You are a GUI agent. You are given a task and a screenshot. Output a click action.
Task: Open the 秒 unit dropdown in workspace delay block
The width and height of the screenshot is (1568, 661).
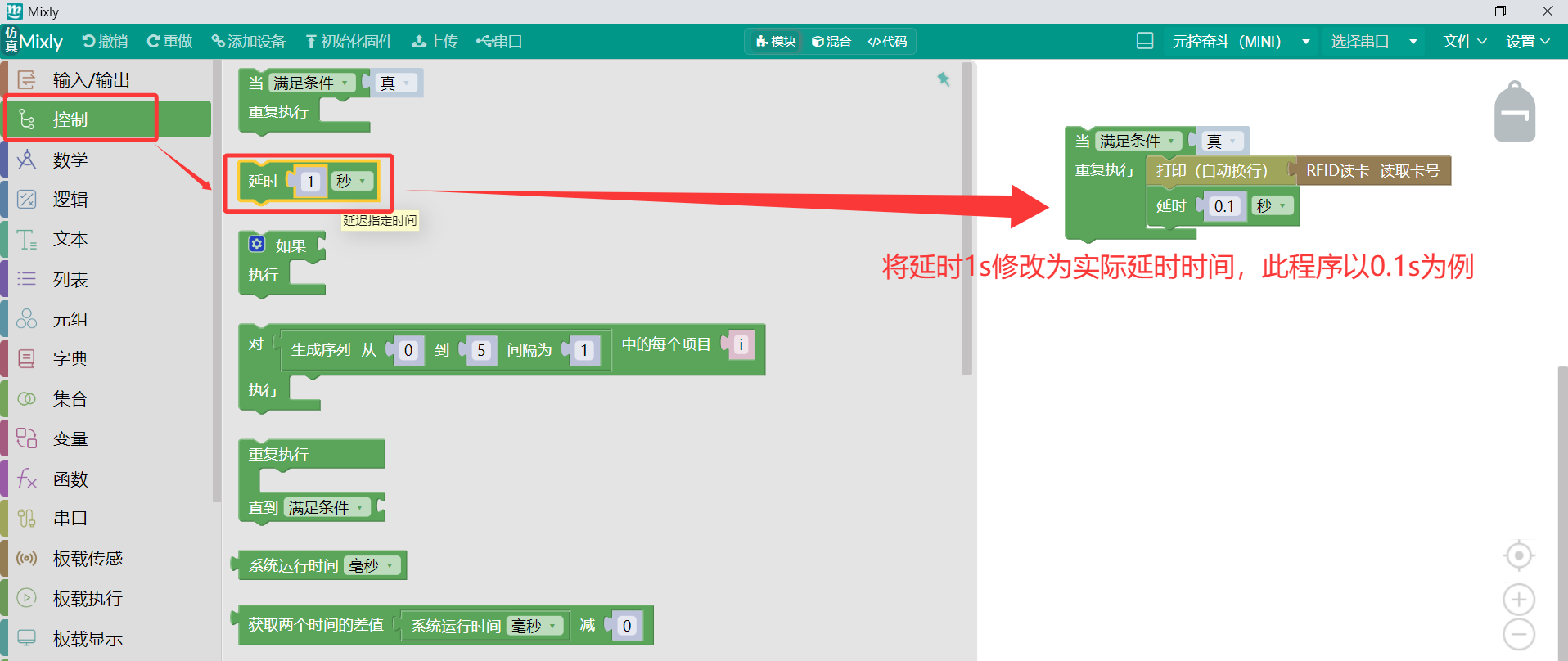1273,206
